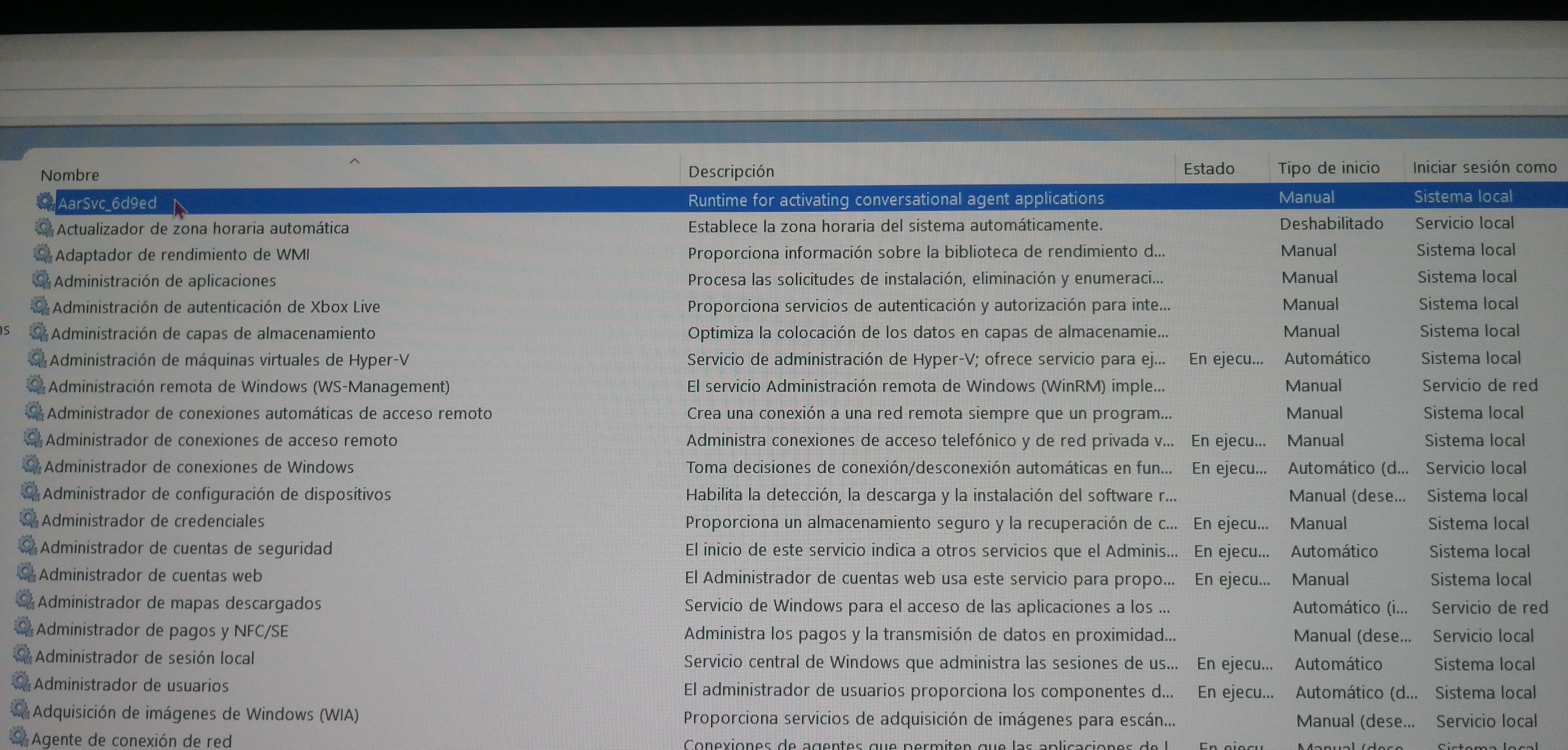The width and height of the screenshot is (1568, 750).
Task: Click the gear icon beside AarSvc_6d9ed
Action: click(45, 202)
